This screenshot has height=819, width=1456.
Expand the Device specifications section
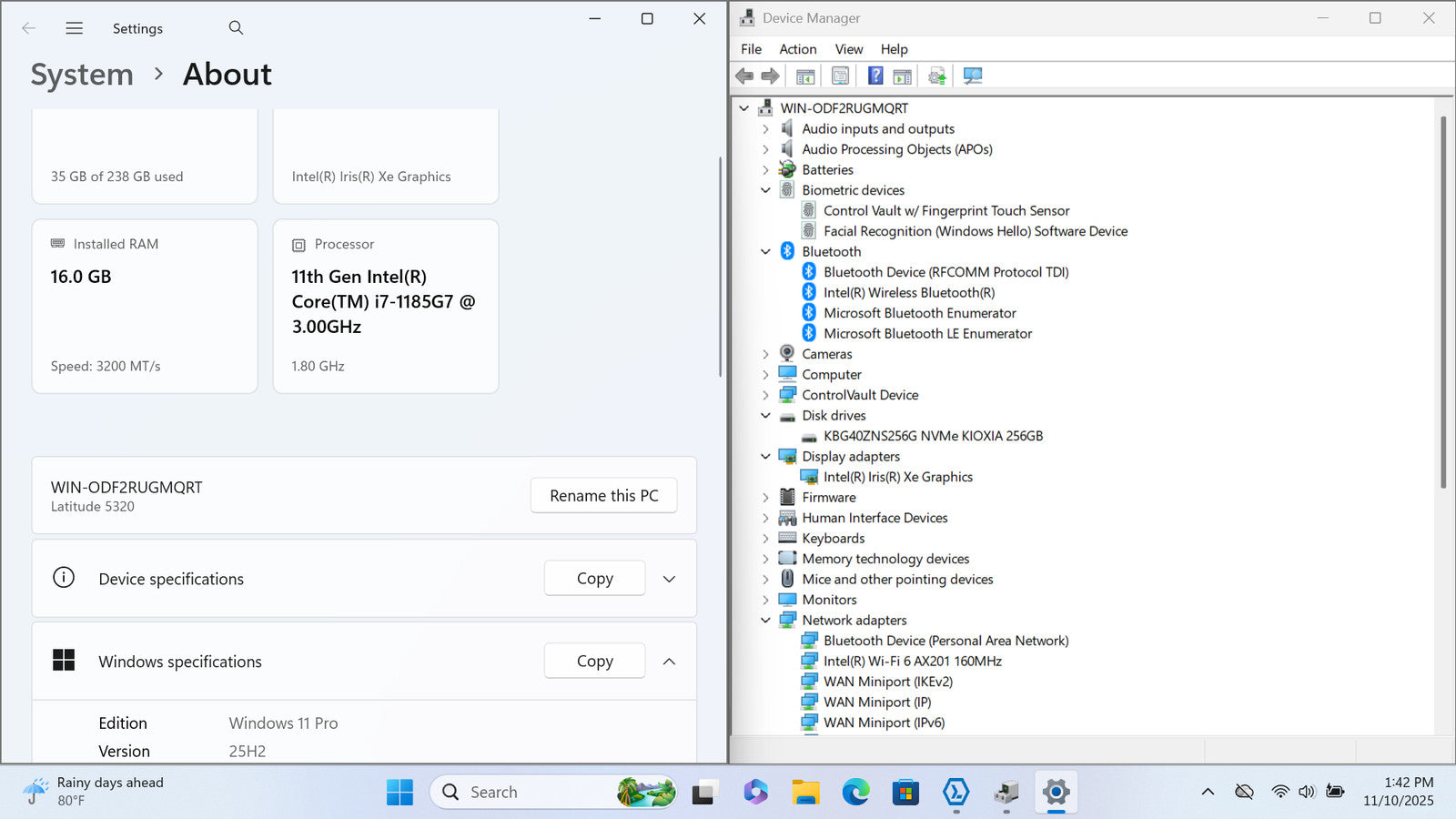pyautogui.click(x=669, y=580)
